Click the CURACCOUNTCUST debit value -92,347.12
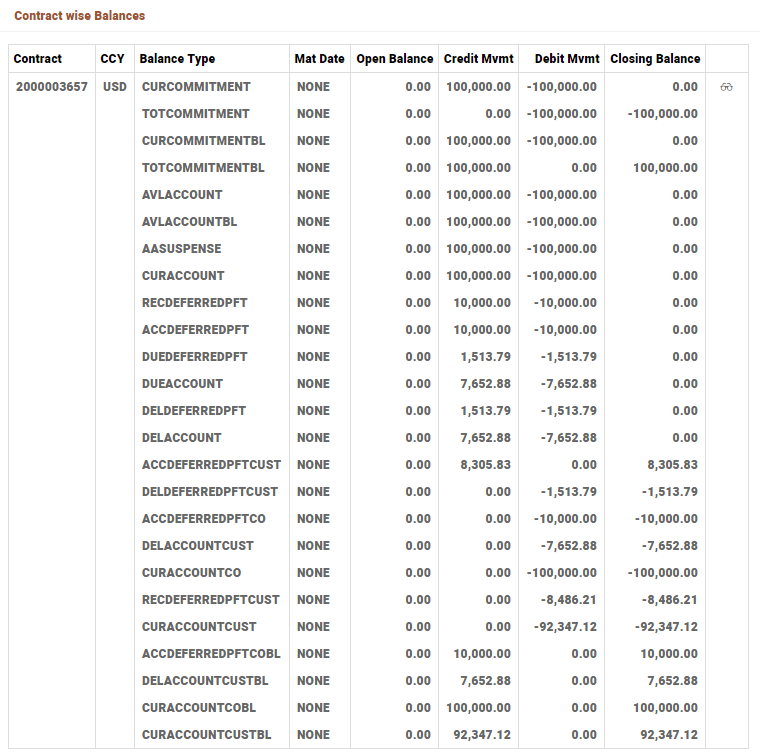This screenshot has height=755, width=760. [564, 627]
